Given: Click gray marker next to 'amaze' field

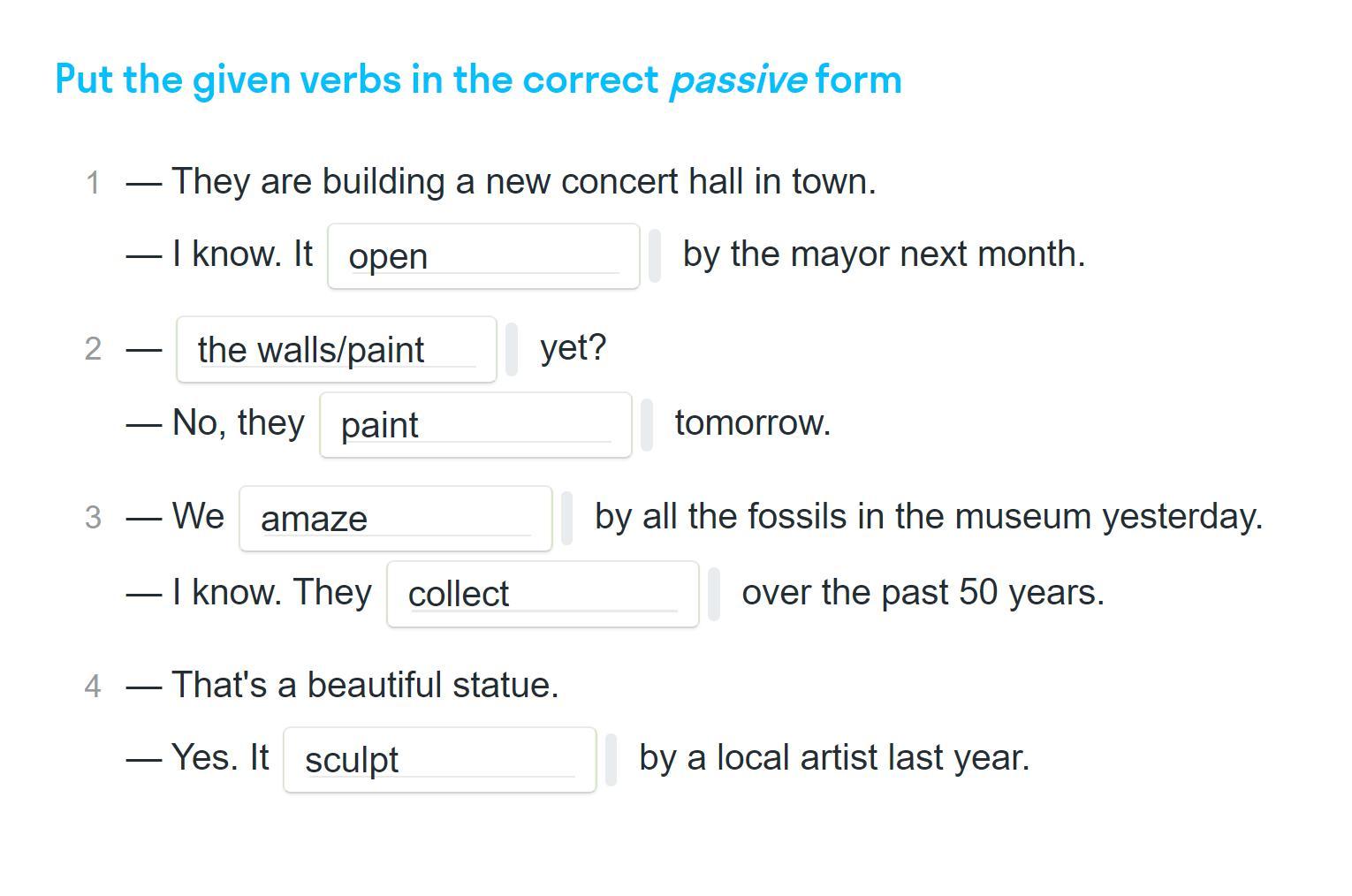Looking at the screenshot, I should coord(567,519).
